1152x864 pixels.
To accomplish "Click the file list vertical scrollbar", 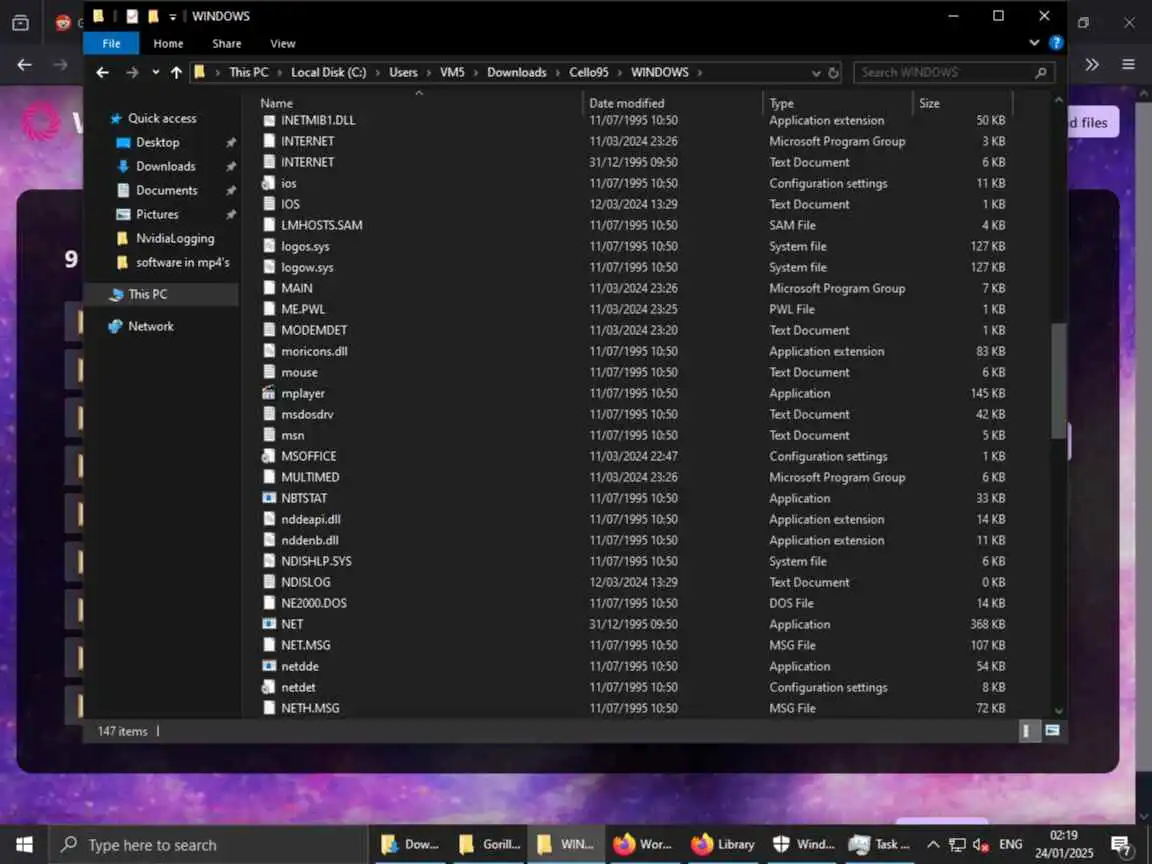I will coord(1059,381).
